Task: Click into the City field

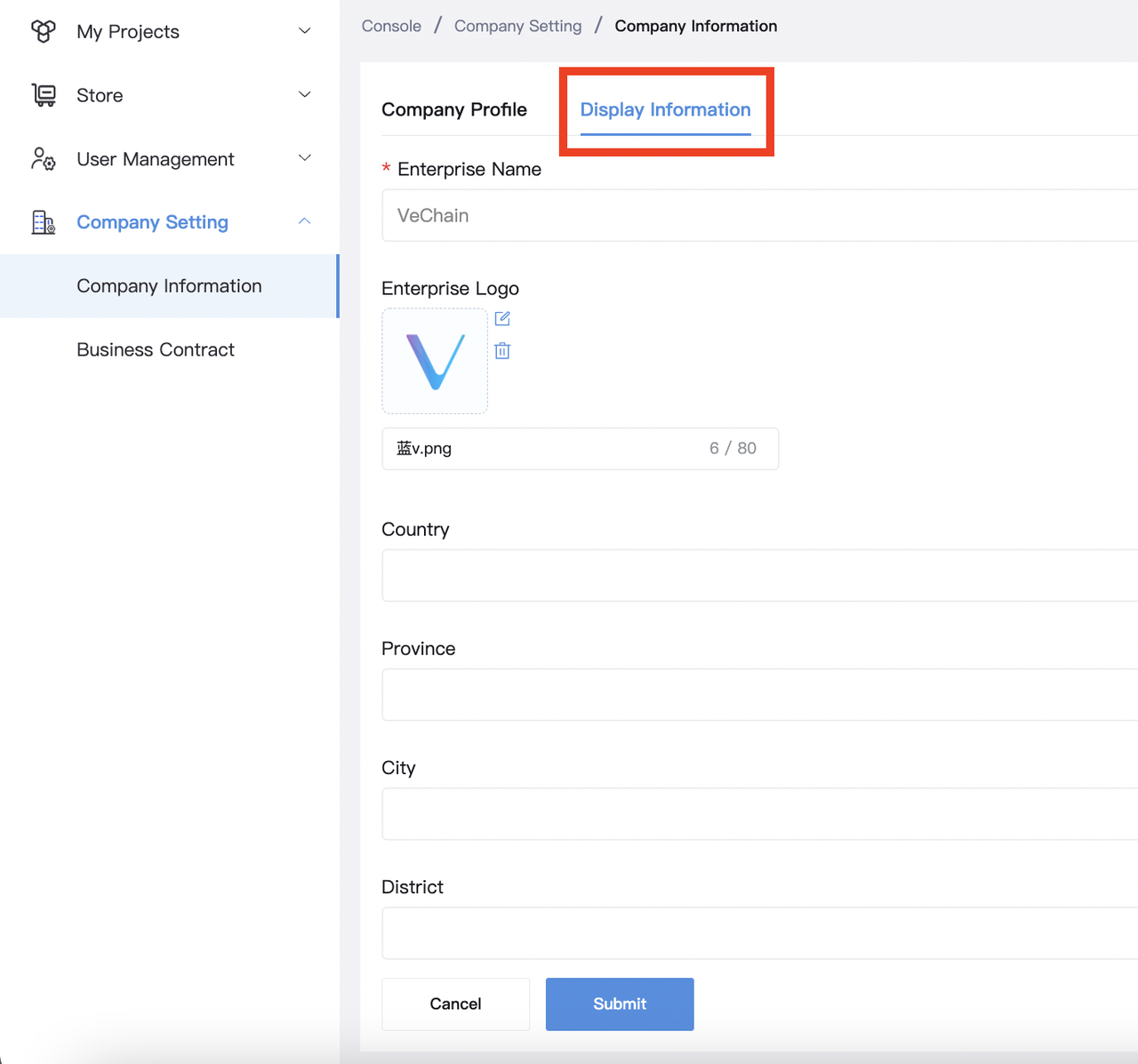Action: (x=760, y=813)
